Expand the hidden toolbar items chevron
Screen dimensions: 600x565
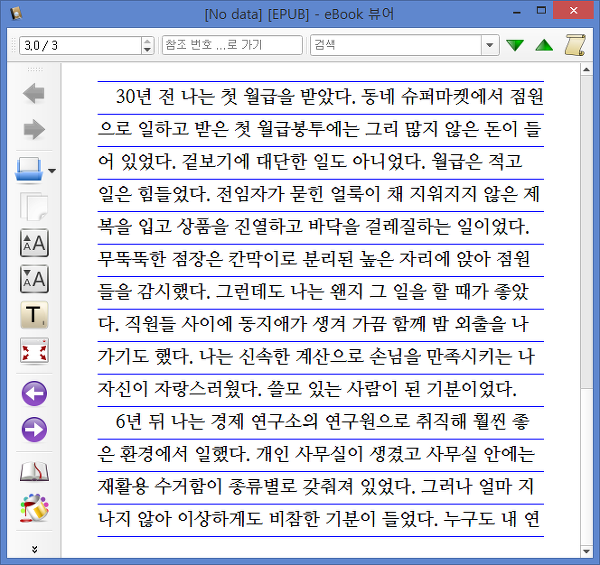pyautogui.click(x=34, y=549)
